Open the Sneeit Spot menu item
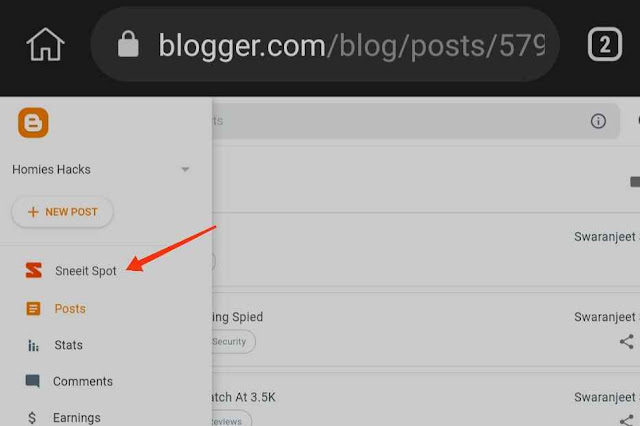640x426 pixels. [86, 271]
